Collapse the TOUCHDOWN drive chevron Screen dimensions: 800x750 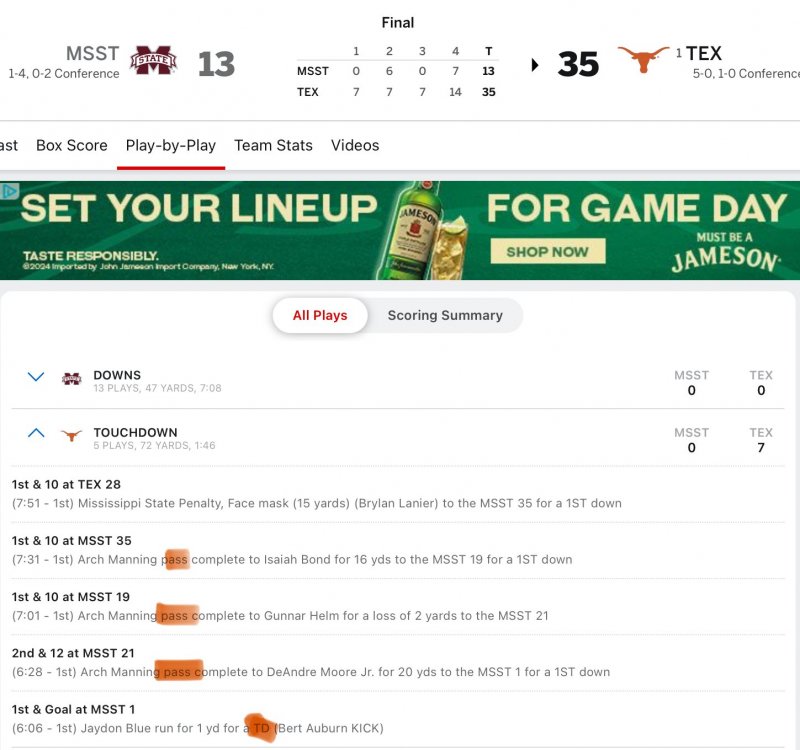pos(36,434)
